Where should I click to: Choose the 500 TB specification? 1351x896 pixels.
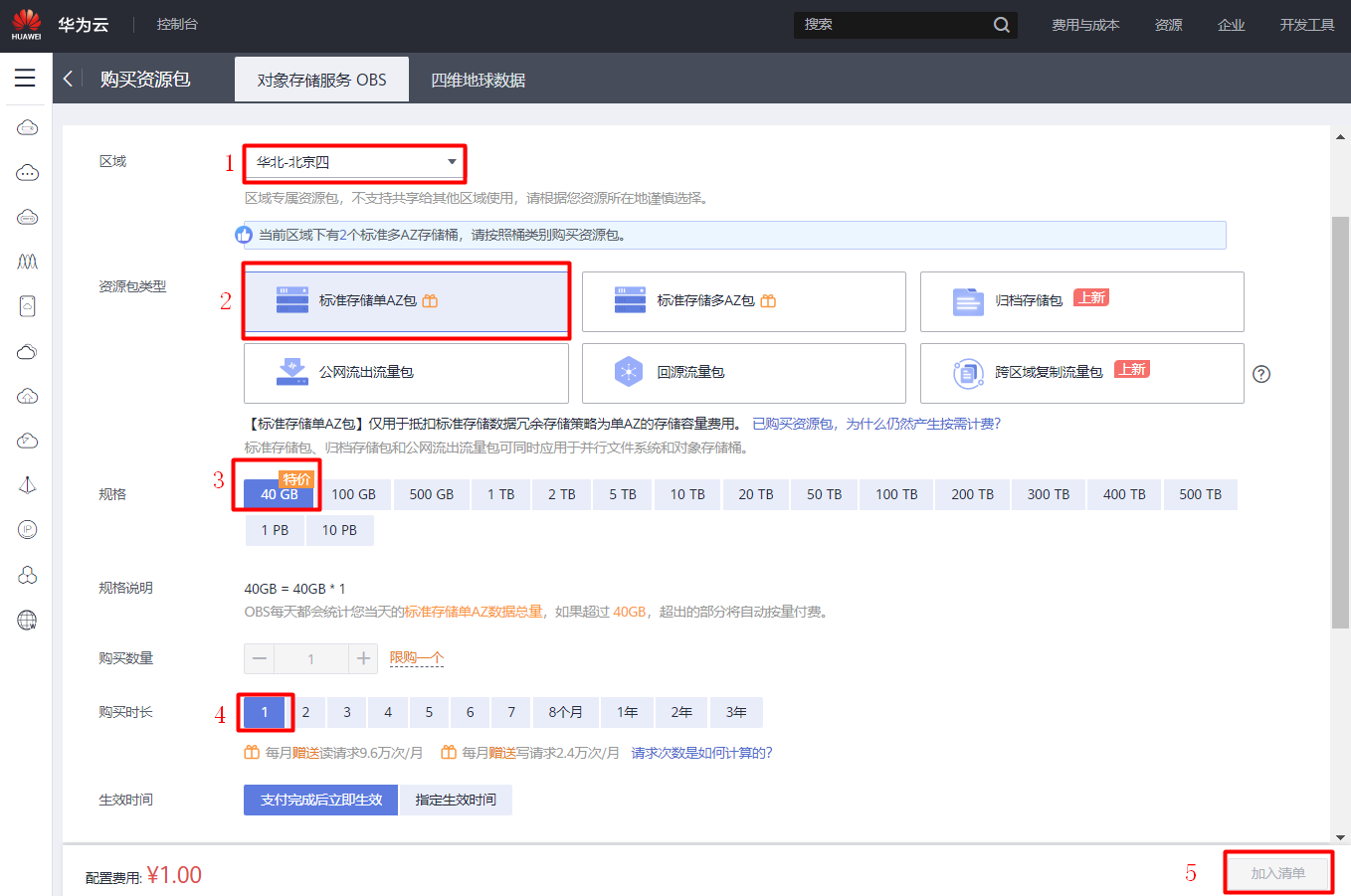(x=1200, y=494)
